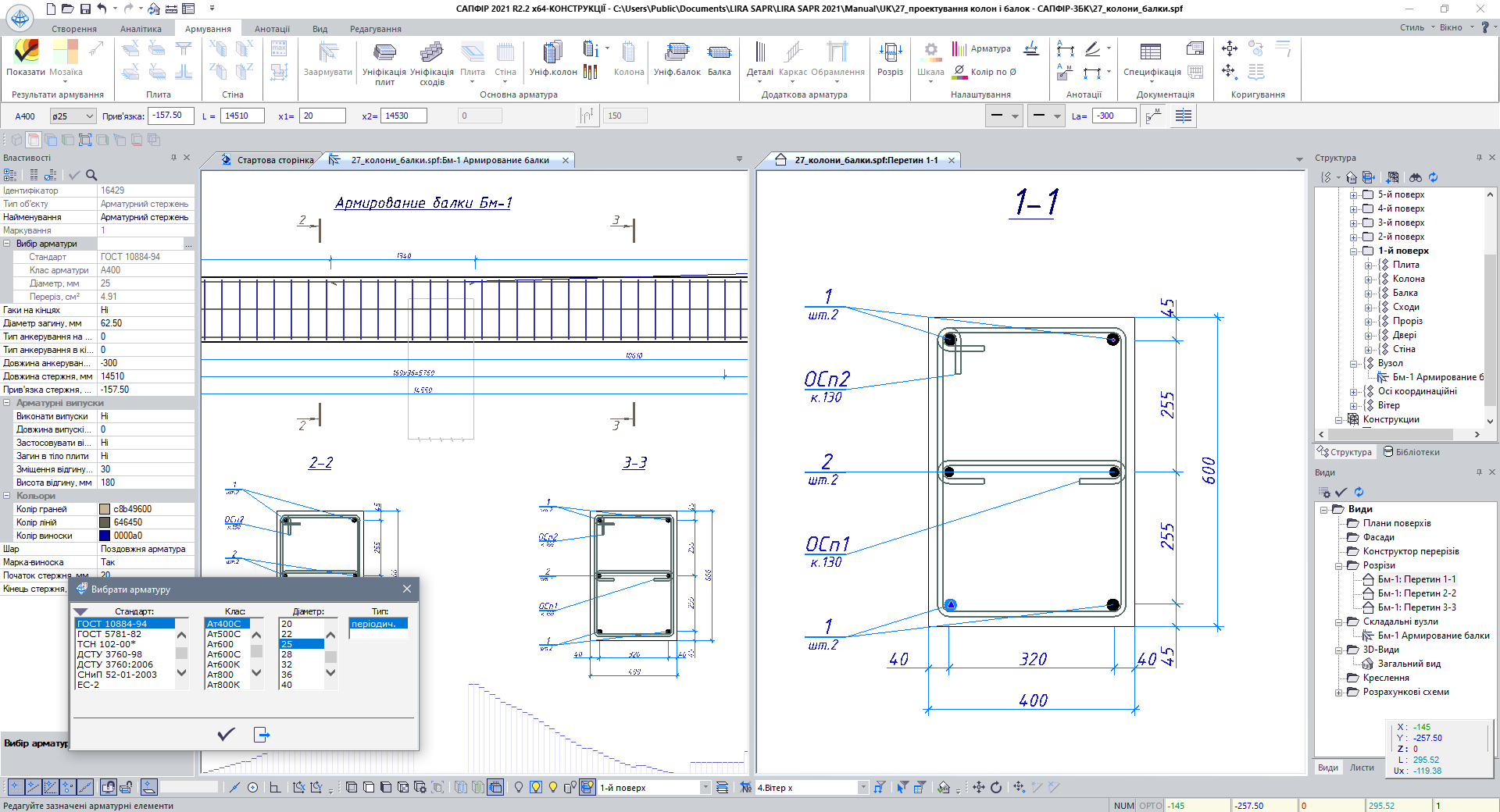Click the Деталі additional reinforcement icon

[759, 53]
